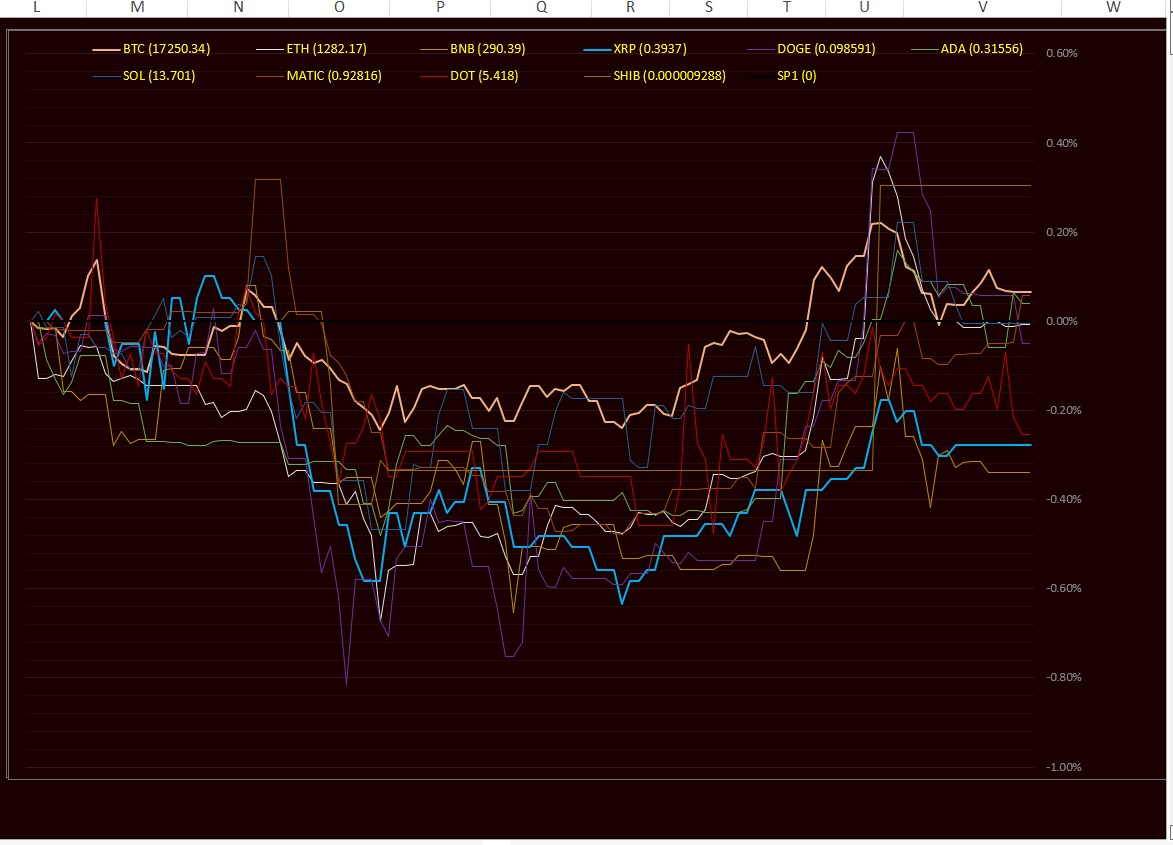Select column header T

(786, 7)
